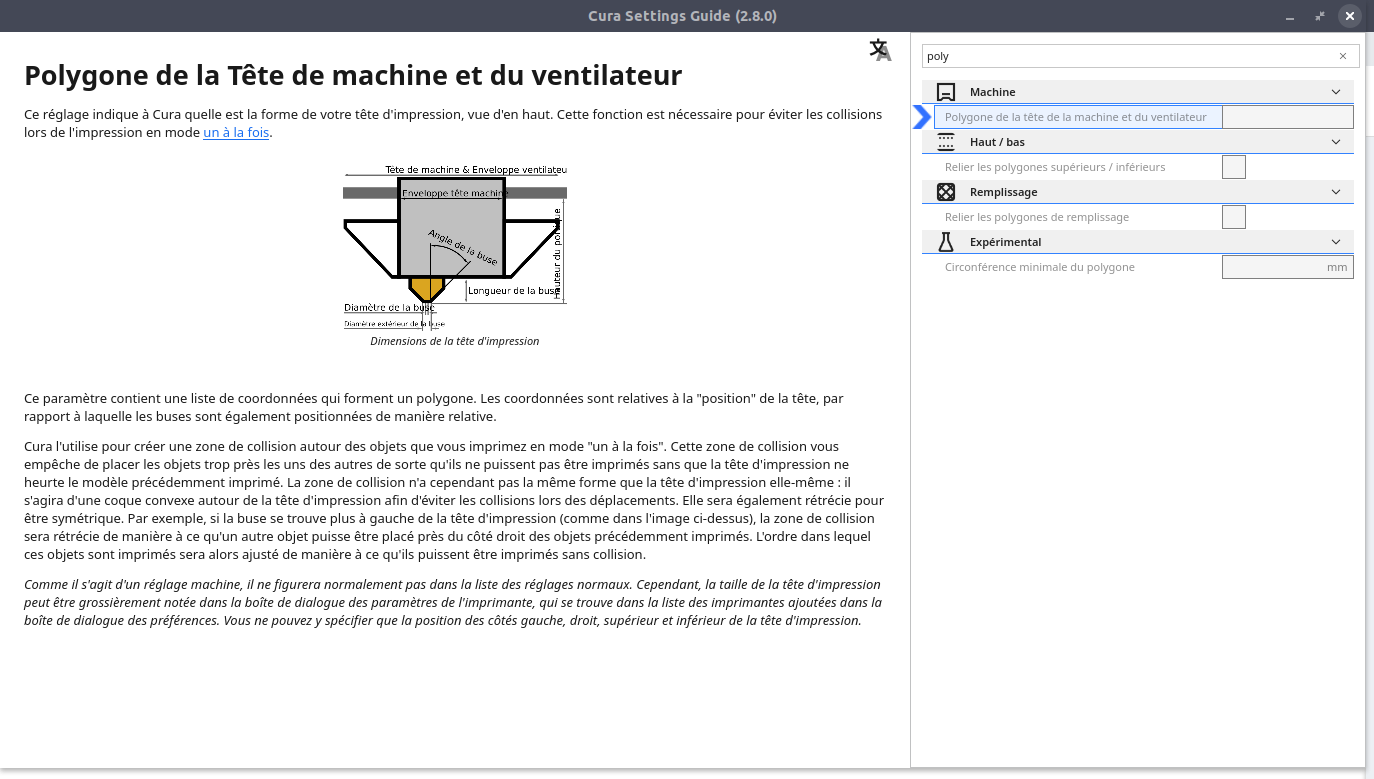Click the 'Circonférence minimale du polygone' mm field

click(x=1288, y=267)
